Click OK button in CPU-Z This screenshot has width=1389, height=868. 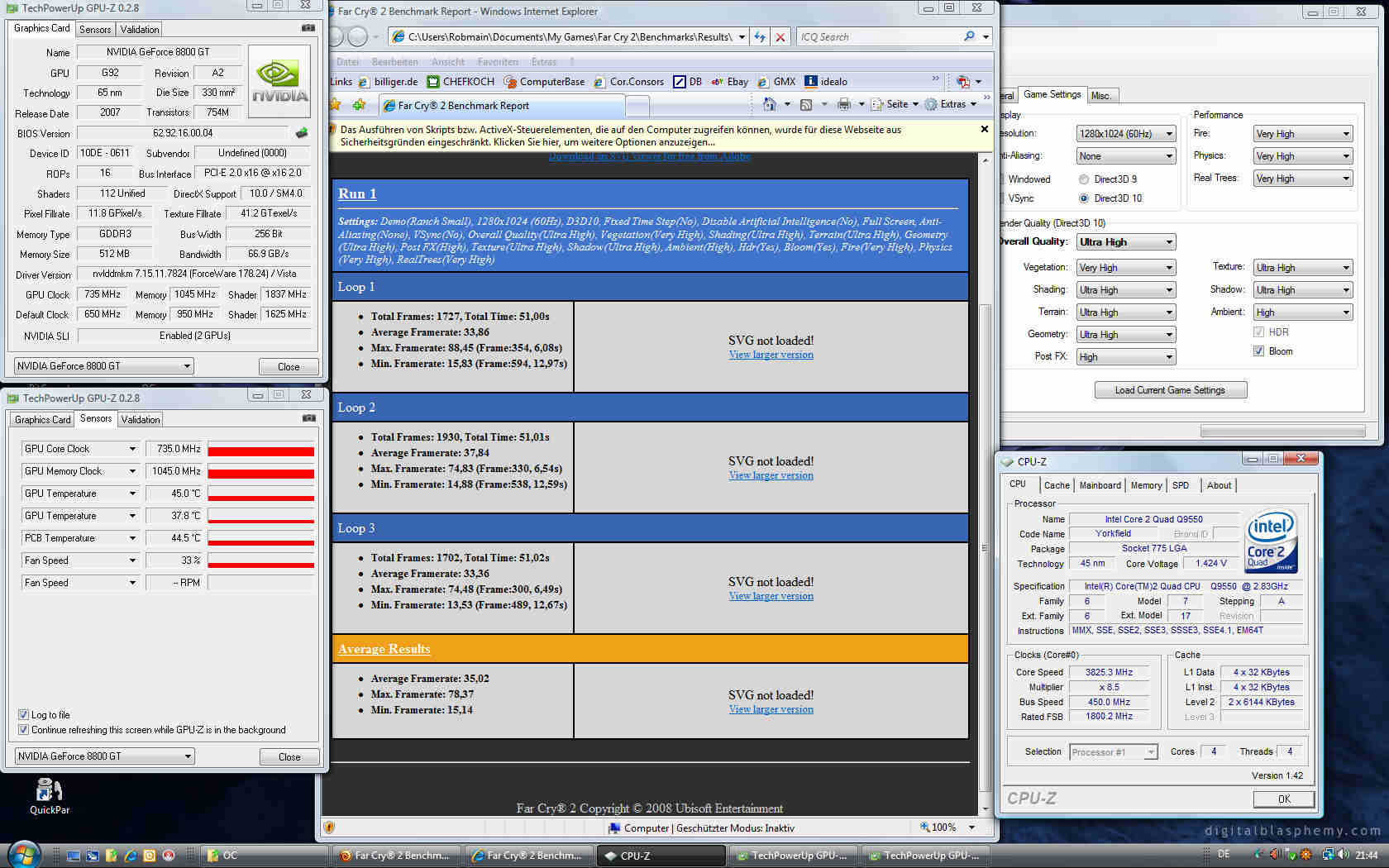(x=1283, y=799)
